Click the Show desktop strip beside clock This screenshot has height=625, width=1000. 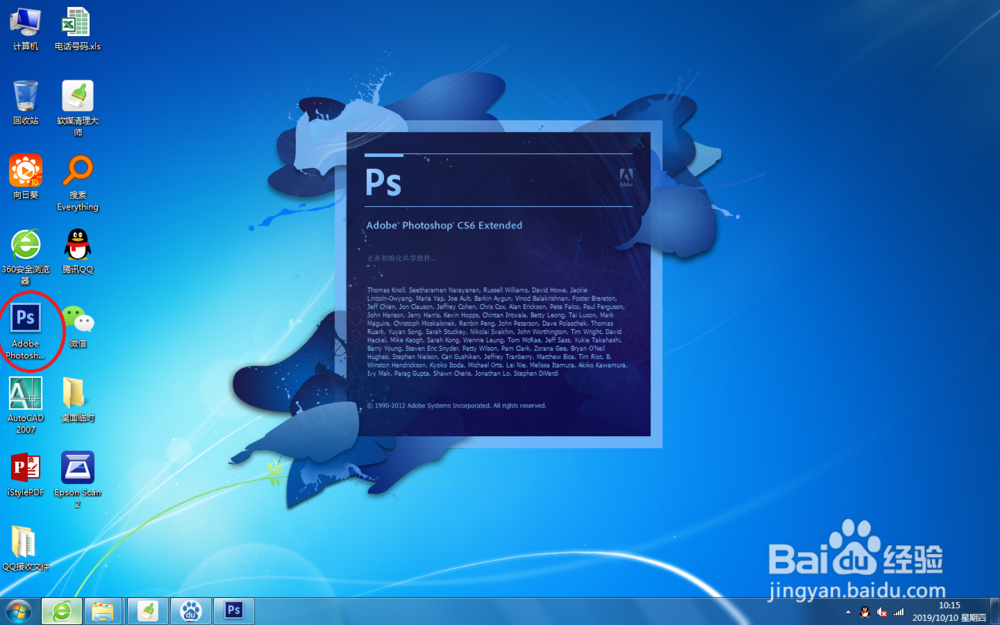coord(995,612)
